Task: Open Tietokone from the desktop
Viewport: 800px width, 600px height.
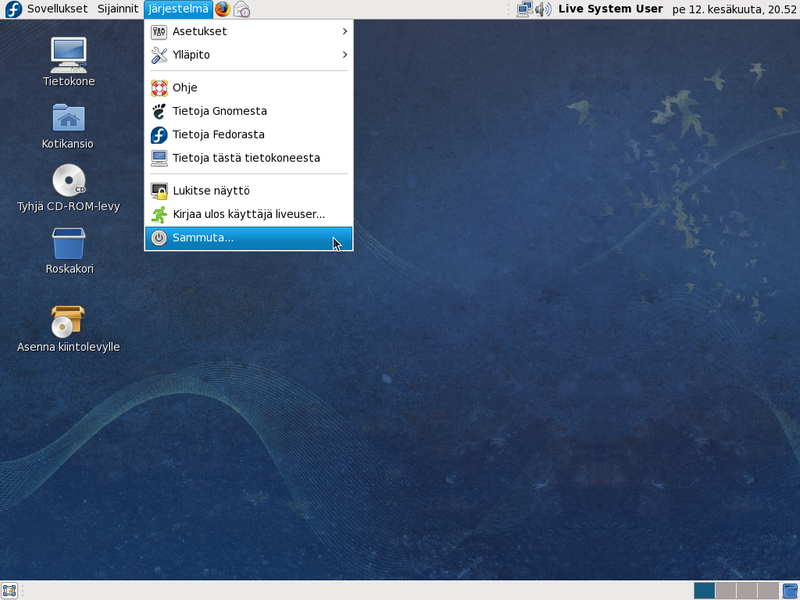Action: 68,55
